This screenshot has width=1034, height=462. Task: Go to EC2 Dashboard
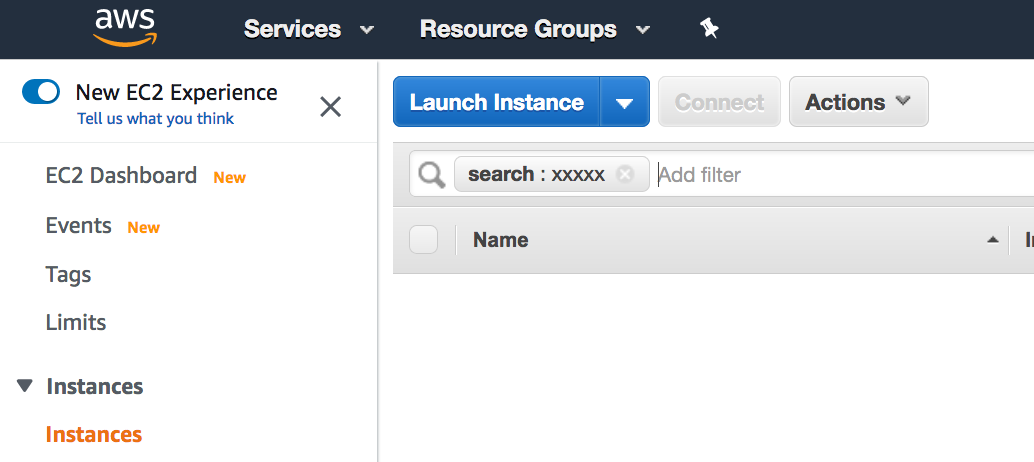point(121,175)
